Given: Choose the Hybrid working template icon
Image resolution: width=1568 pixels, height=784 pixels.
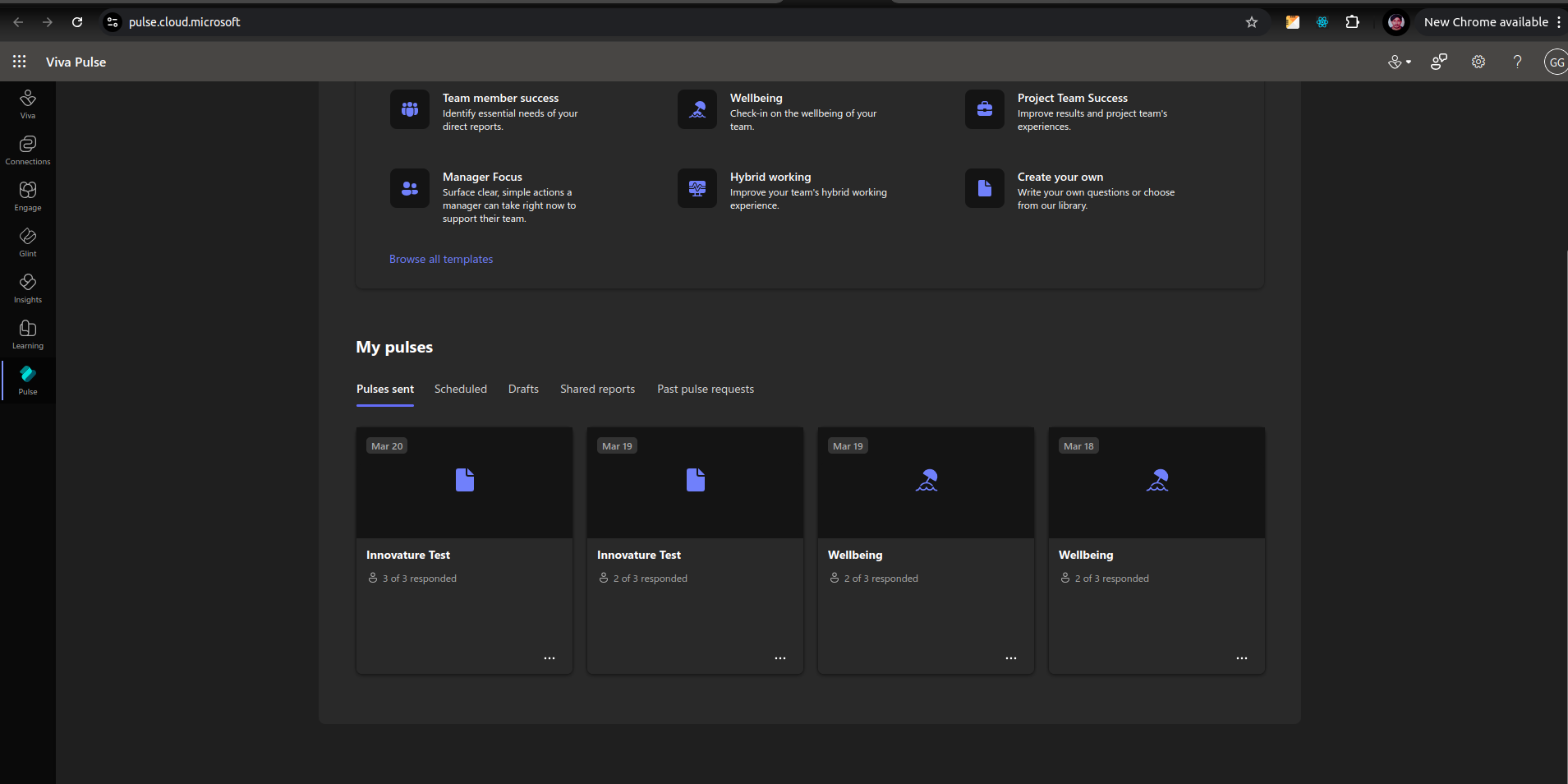Looking at the screenshot, I should [x=697, y=188].
